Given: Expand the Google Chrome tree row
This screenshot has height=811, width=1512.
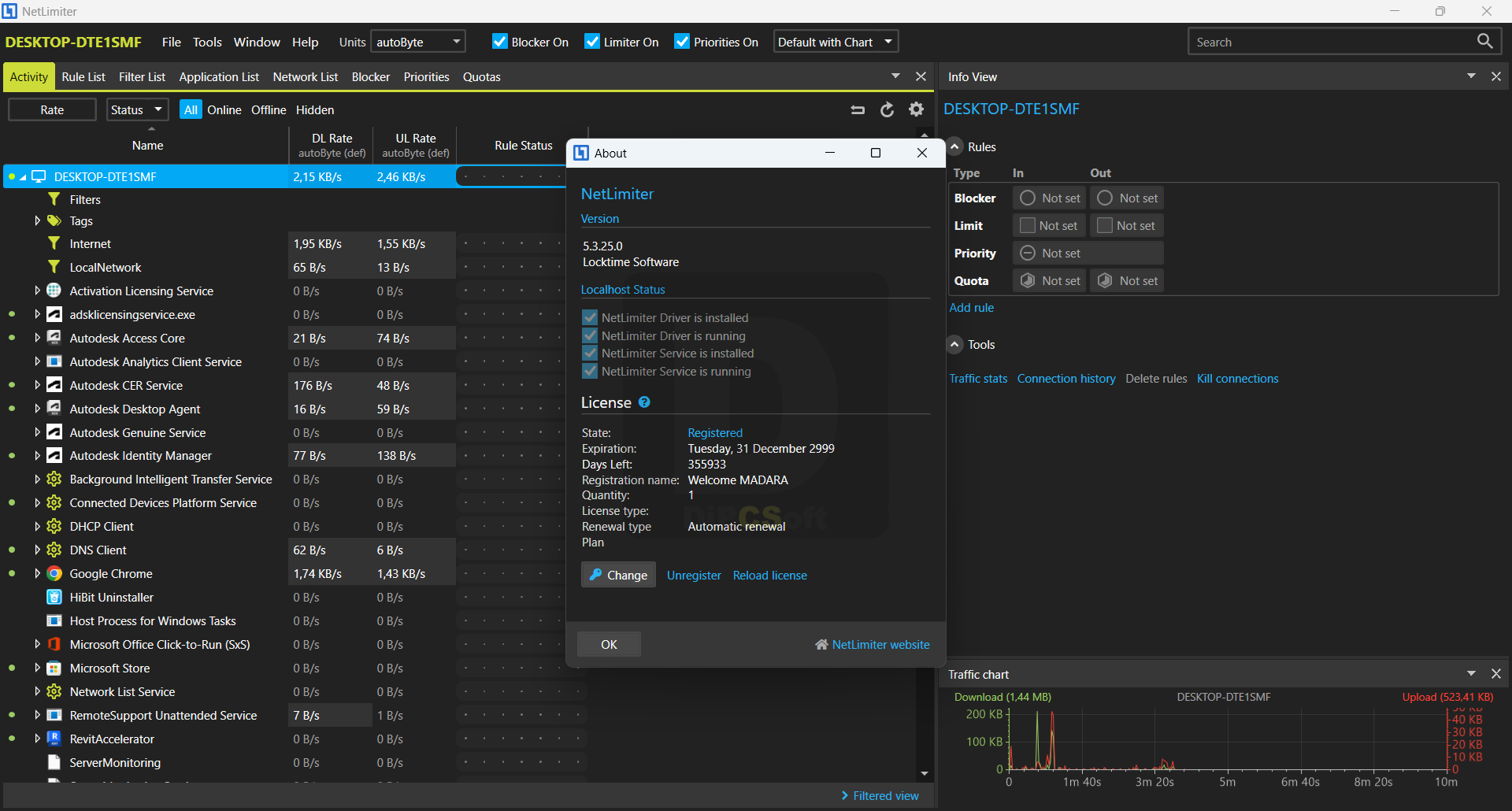Looking at the screenshot, I should pos(37,573).
